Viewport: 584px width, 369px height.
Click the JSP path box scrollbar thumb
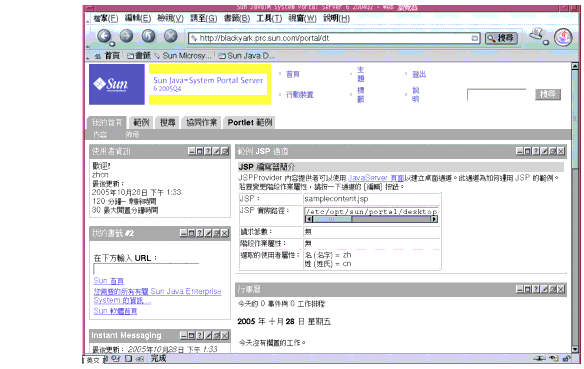(x=332, y=219)
